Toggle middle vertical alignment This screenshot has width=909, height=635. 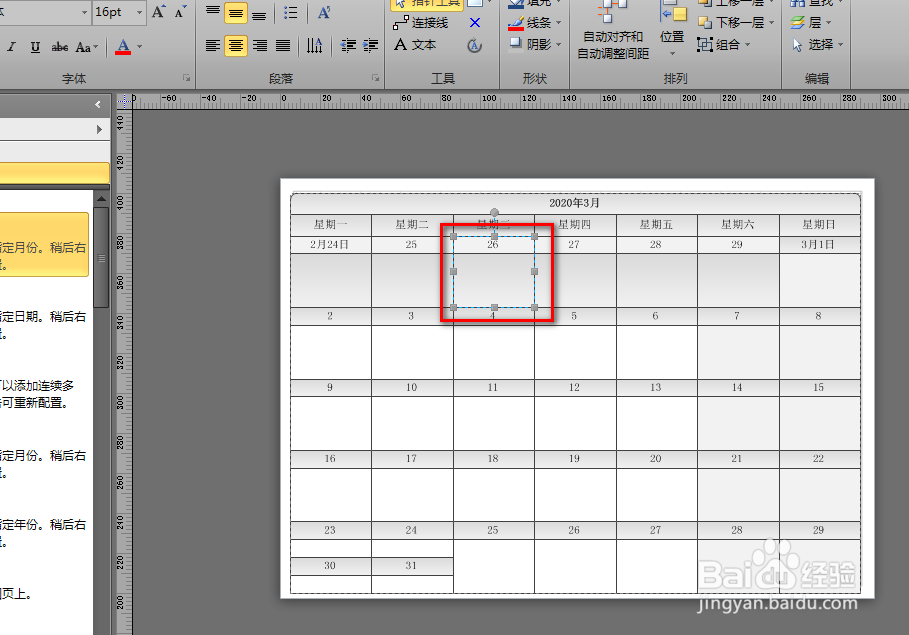pos(236,13)
